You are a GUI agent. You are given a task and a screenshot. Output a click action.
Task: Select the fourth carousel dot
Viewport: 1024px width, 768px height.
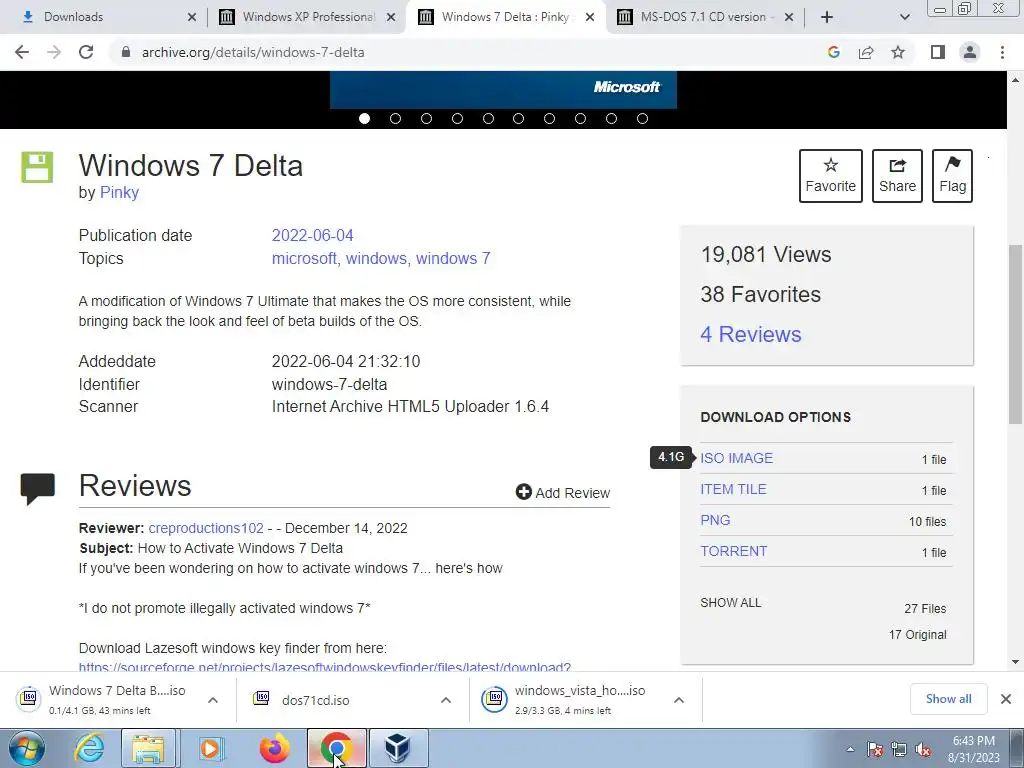tap(457, 118)
